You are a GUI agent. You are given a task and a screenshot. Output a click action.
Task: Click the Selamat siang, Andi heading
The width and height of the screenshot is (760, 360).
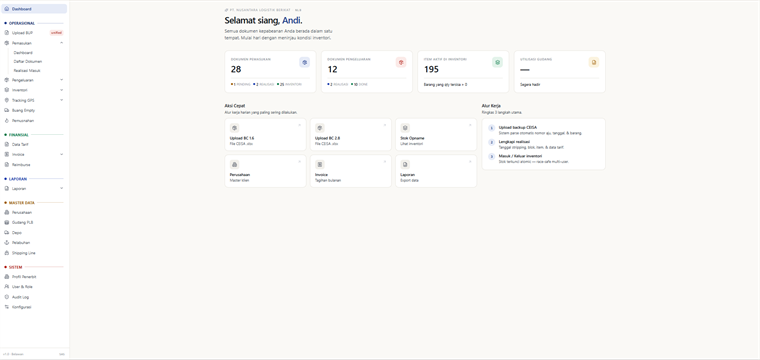(264, 20)
